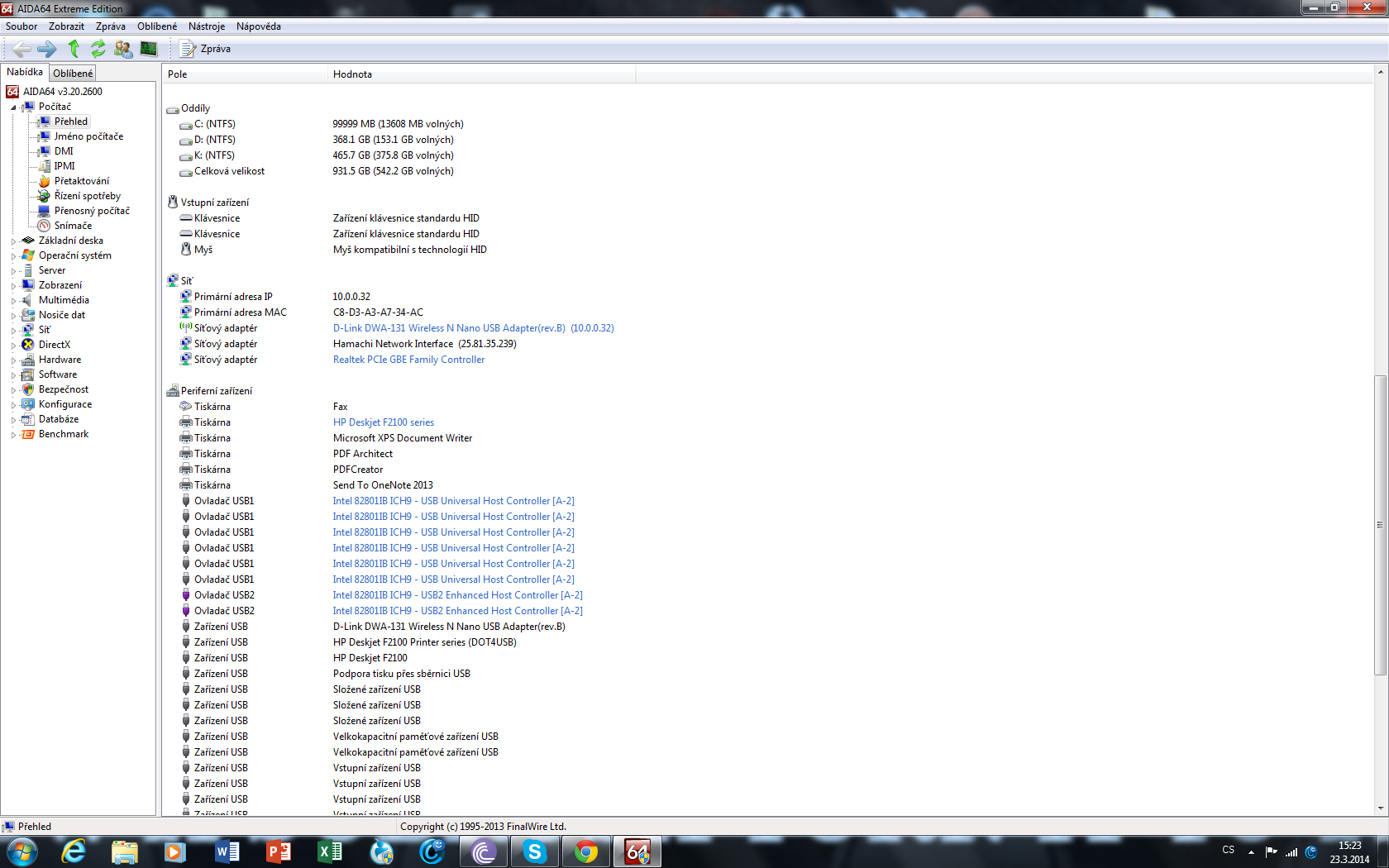Viewport: 1389px width, 868px height.
Task: Select the Přetaktování item with flame icon
Action: pyautogui.click(x=45, y=181)
